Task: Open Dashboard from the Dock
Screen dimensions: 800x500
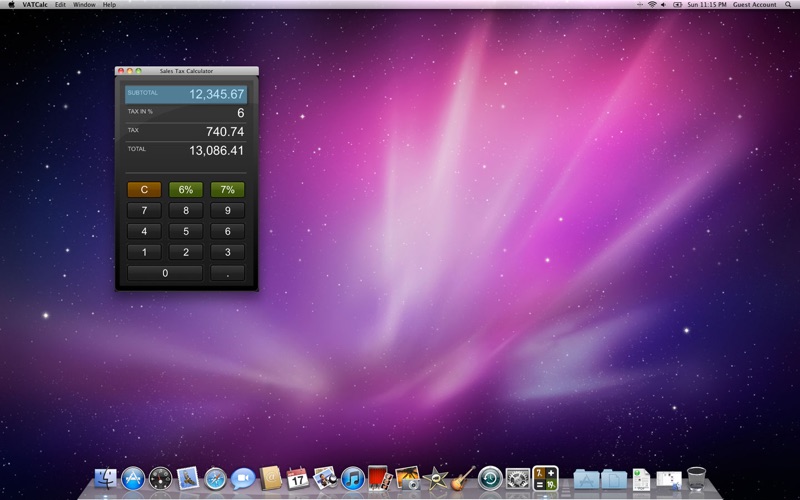Action: click(161, 479)
